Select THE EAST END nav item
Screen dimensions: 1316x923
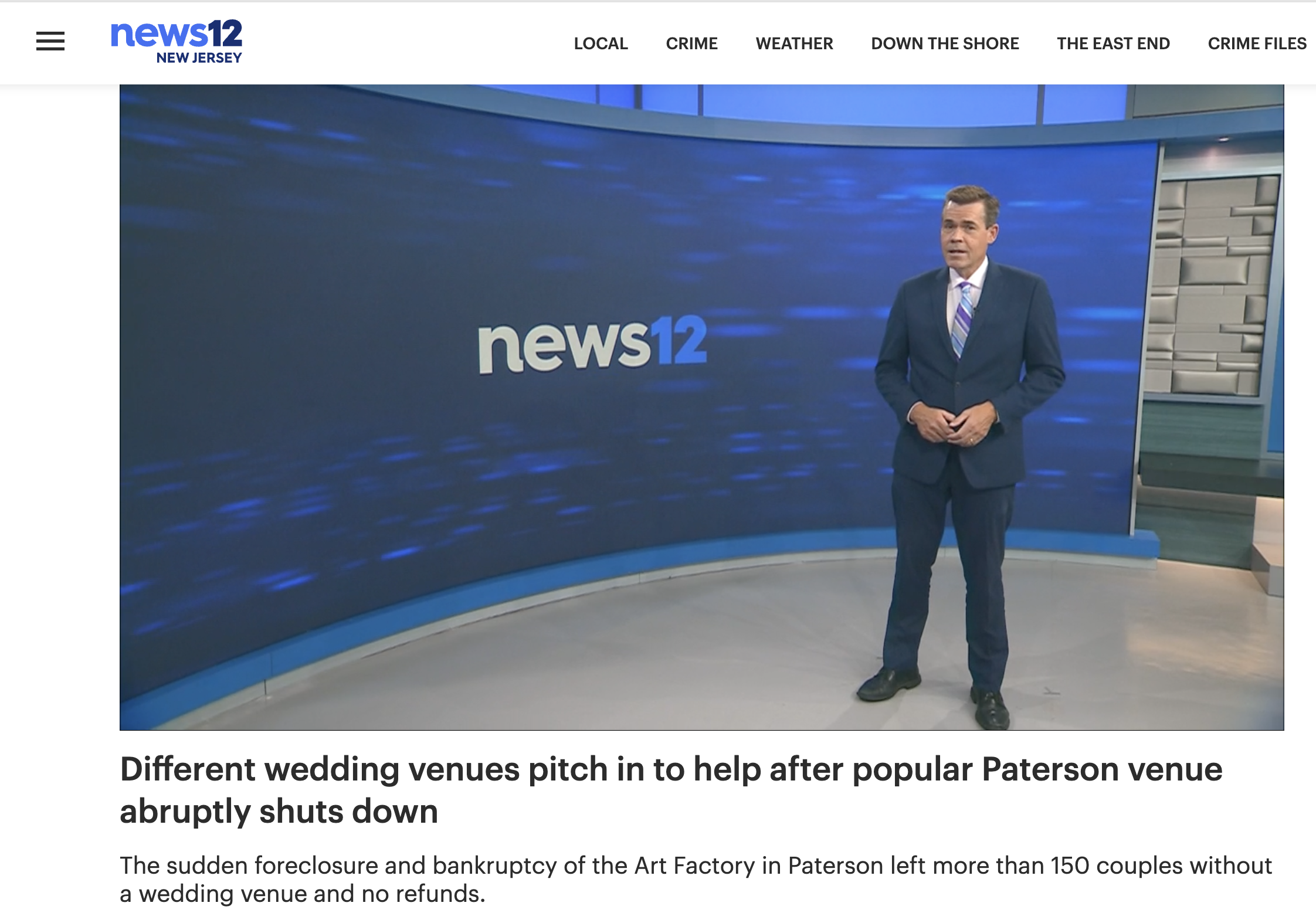[x=1113, y=43]
